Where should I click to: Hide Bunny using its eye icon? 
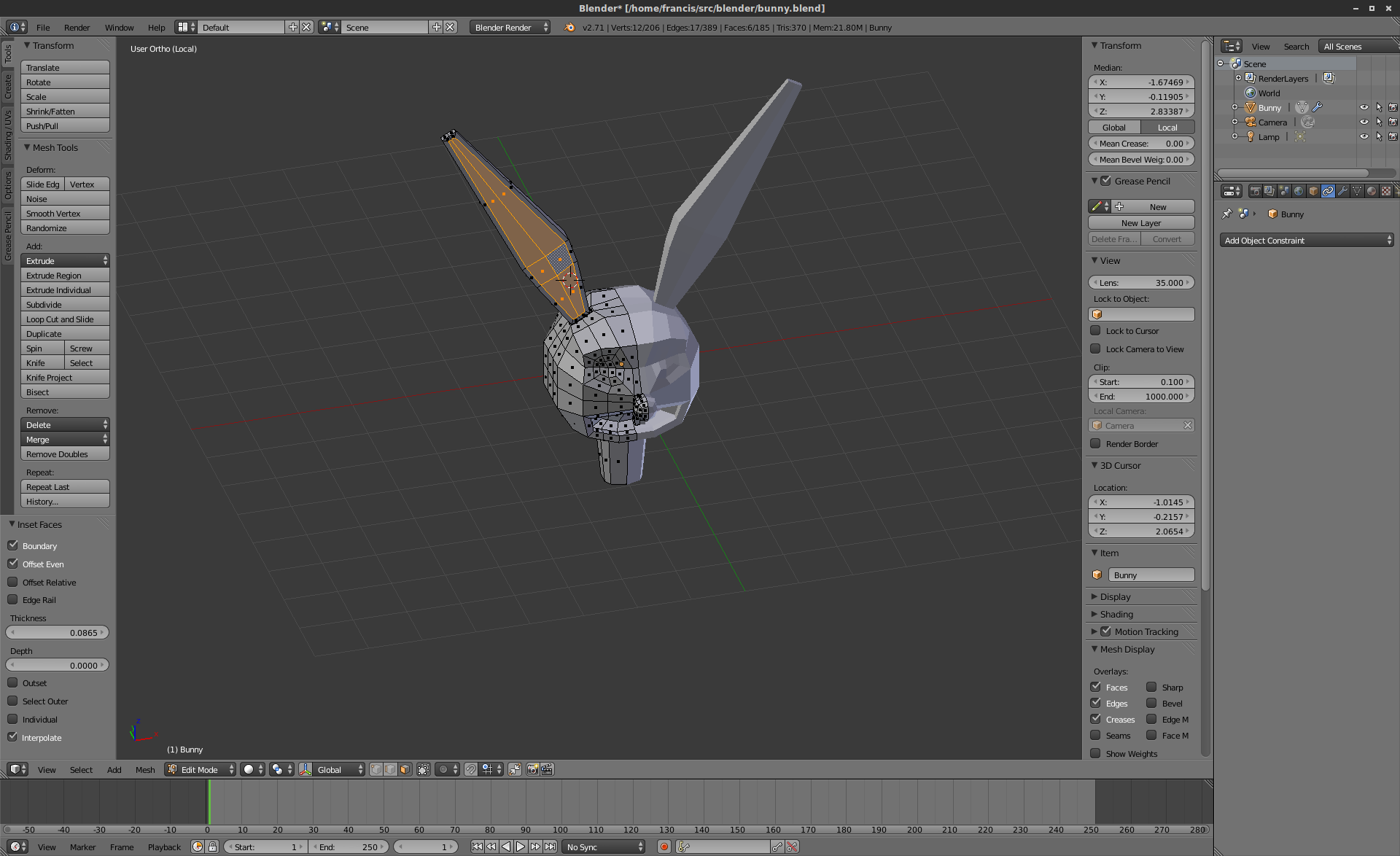tap(1364, 107)
